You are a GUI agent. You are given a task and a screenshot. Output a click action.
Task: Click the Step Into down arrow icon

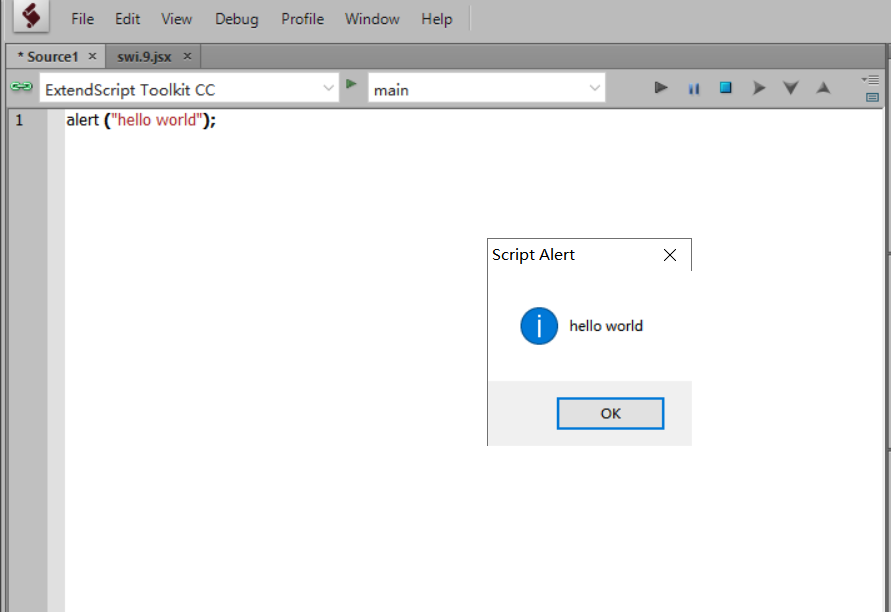point(790,88)
